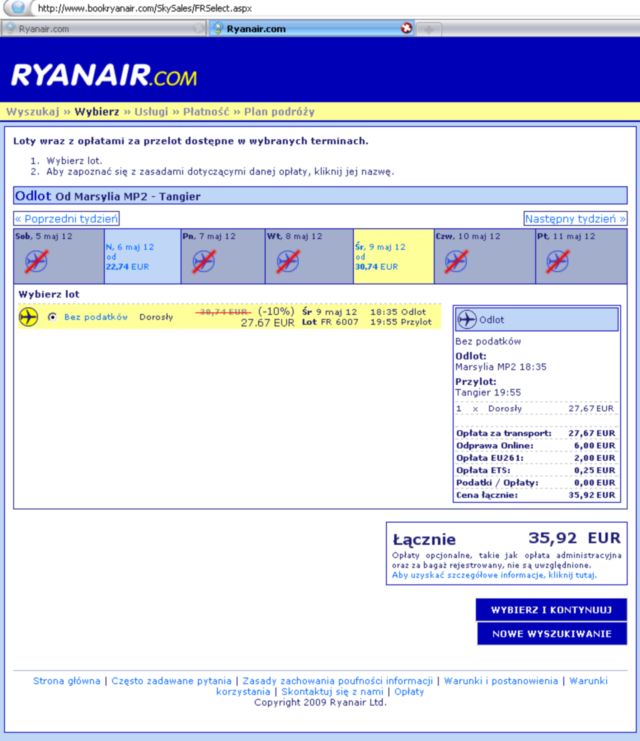
Task: Close the active Ryanair.com tab
Action: [406, 28]
